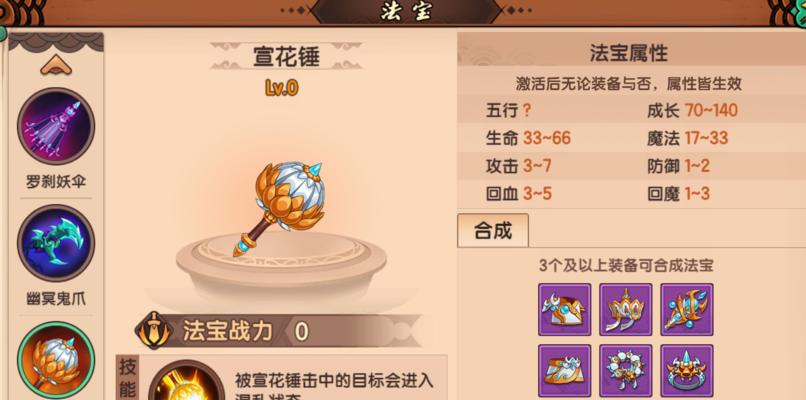Choose the trident weapon equipment slot
Image resolution: width=806 pixels, height=400 pixels.
[687, 310]
